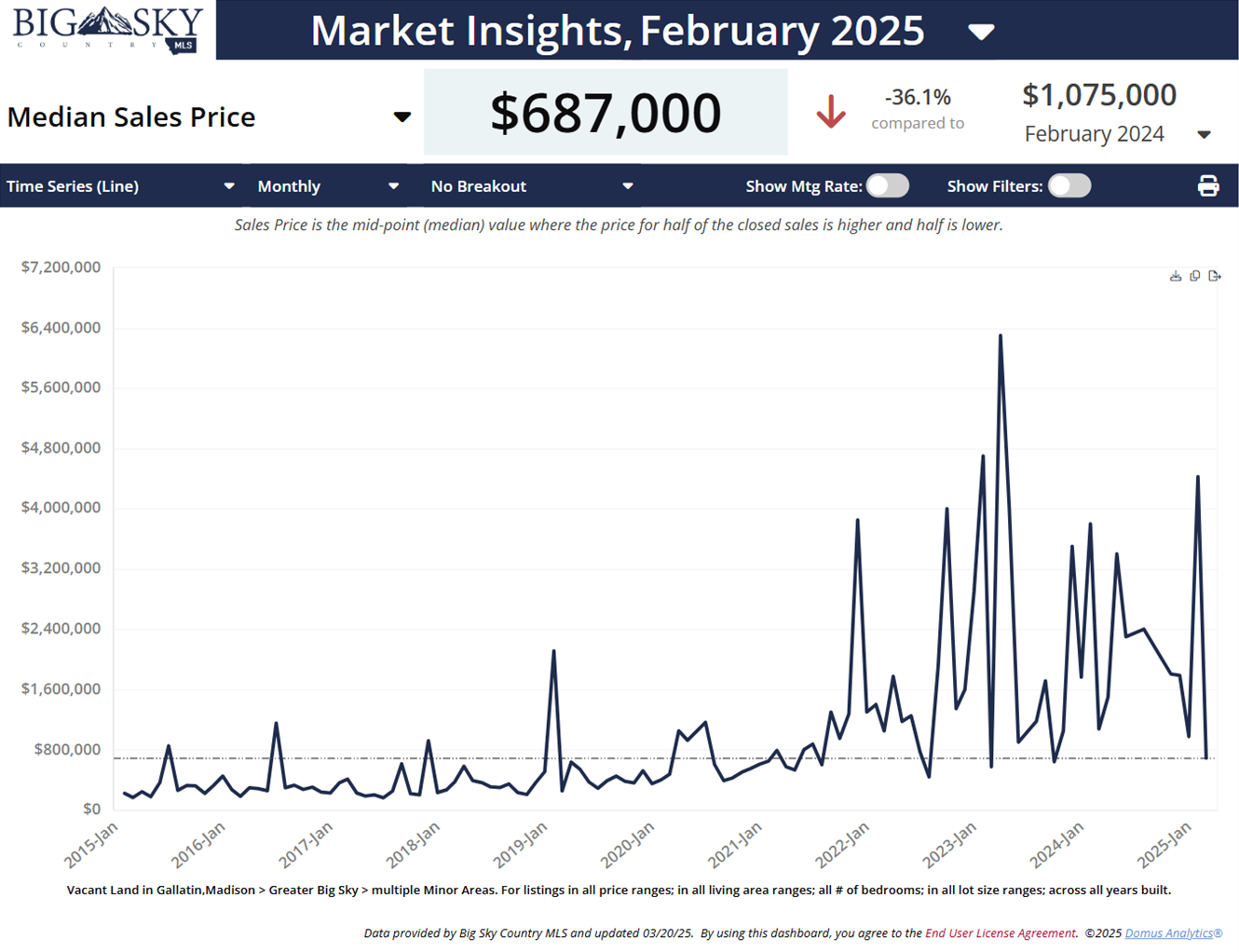Click the export file icon
Screen dimensions: 1239x952
(1215, 276)
